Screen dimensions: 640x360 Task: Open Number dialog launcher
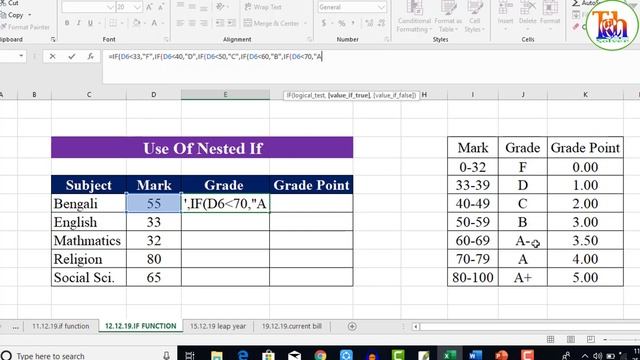[x=387, y=40]
